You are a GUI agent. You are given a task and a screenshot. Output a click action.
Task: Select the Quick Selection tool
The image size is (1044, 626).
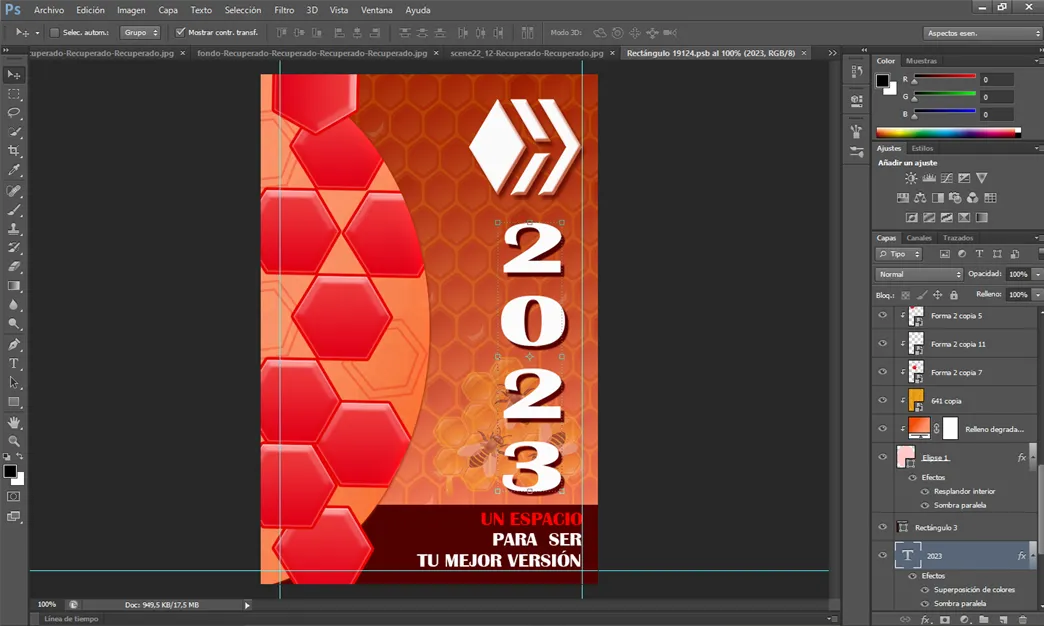point(14,132)
